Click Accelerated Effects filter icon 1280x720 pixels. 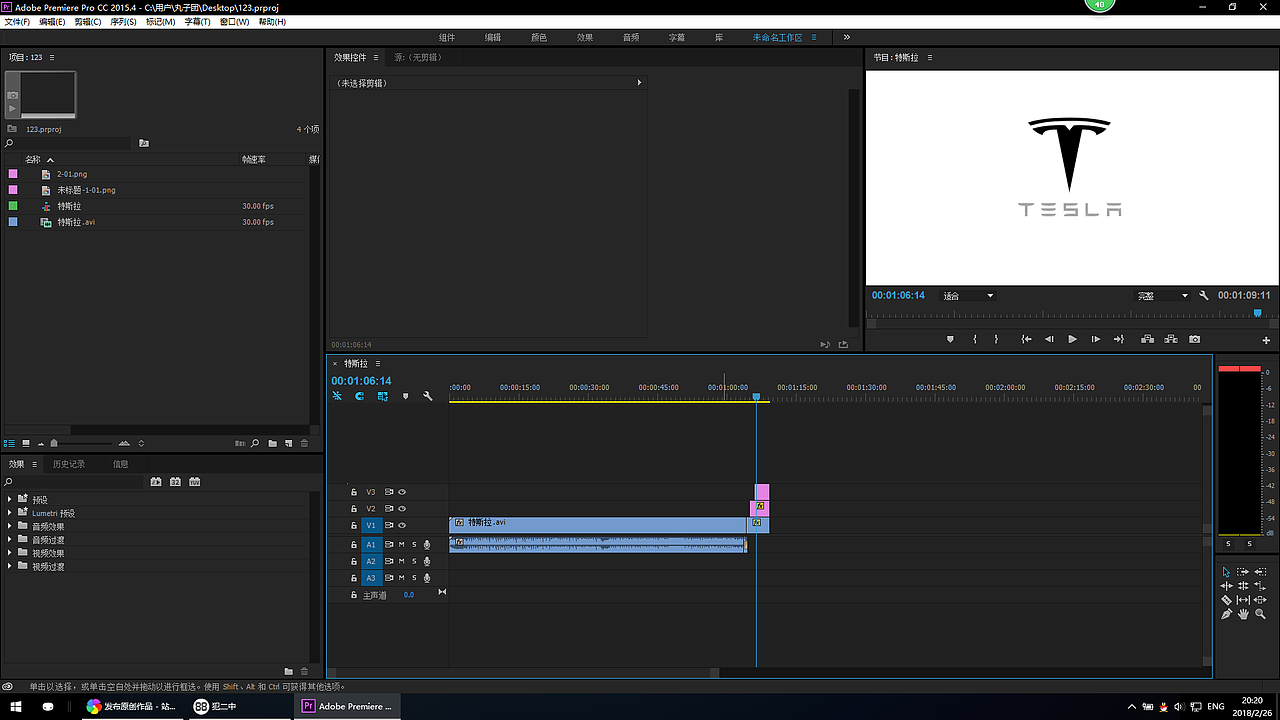156,482
